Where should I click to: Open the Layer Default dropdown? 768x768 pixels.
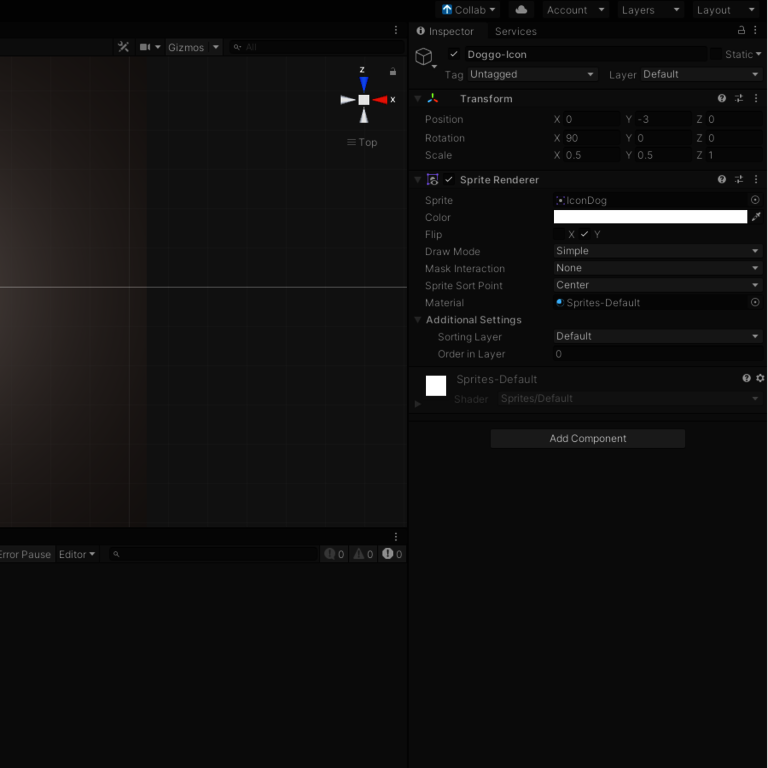tap(701, 74)
